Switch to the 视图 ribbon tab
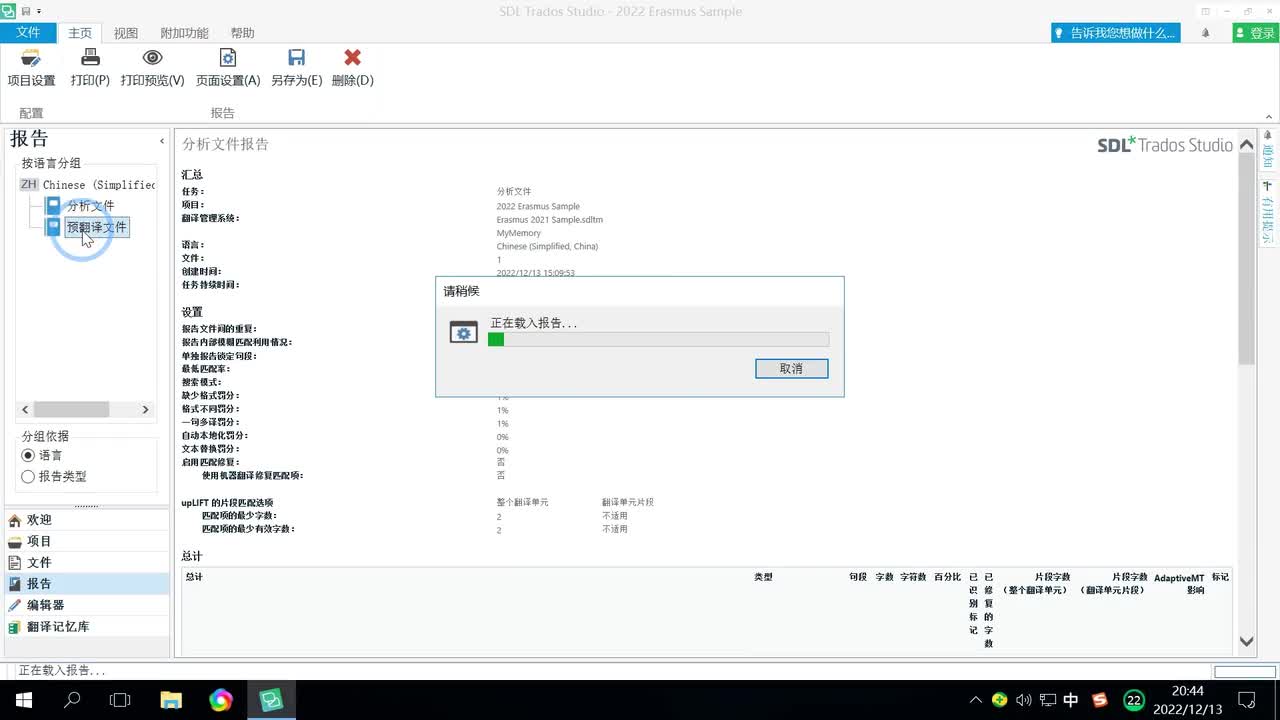The width and height of the screenshot is (1280, 720). point(126,33)
